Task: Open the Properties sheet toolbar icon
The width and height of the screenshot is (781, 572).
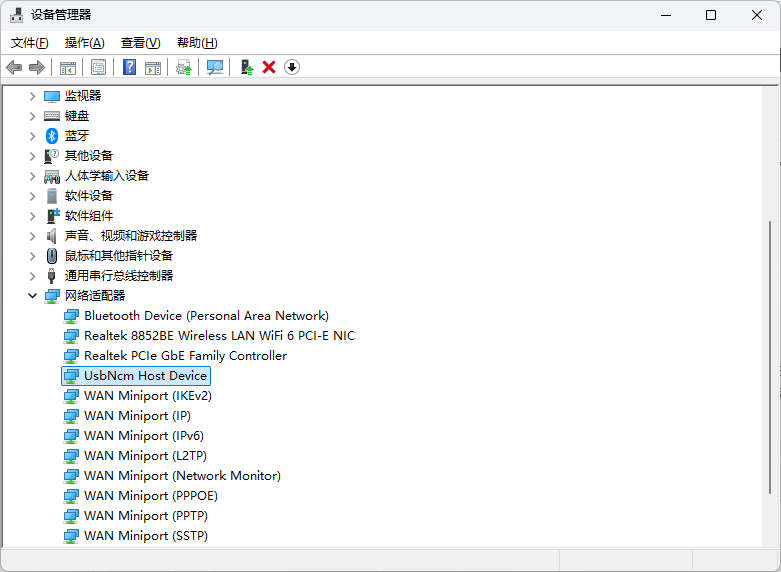Action: coord(99,67)
